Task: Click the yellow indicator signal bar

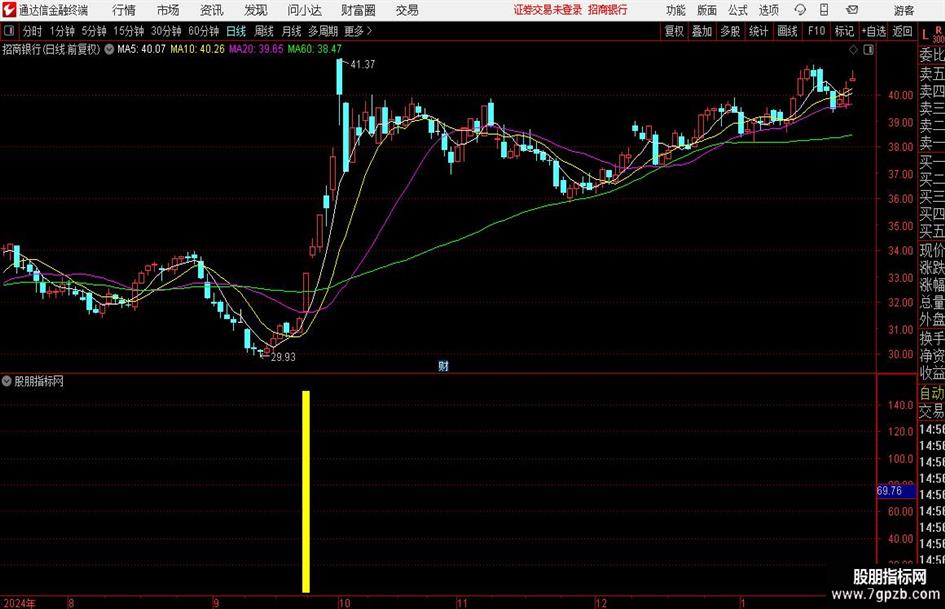Action: (306, 491)
